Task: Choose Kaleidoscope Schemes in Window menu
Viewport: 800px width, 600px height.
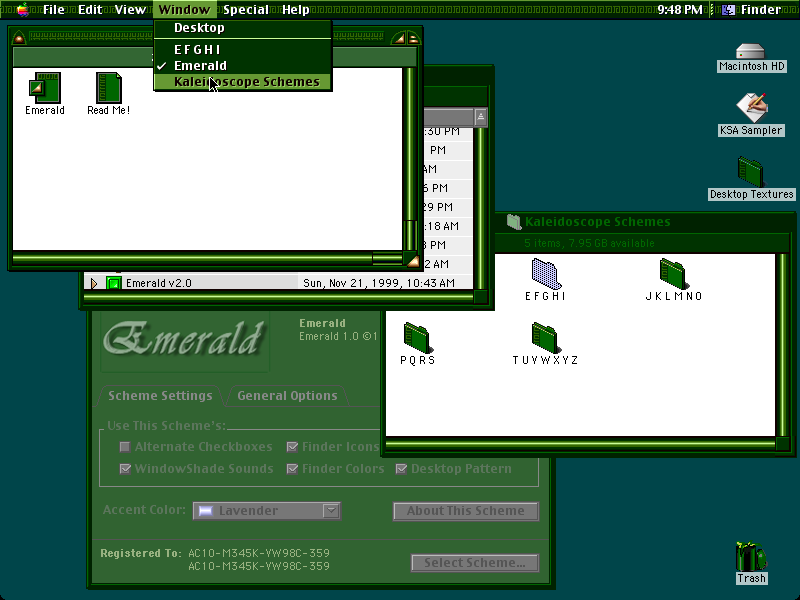Action: click(243, 82)
